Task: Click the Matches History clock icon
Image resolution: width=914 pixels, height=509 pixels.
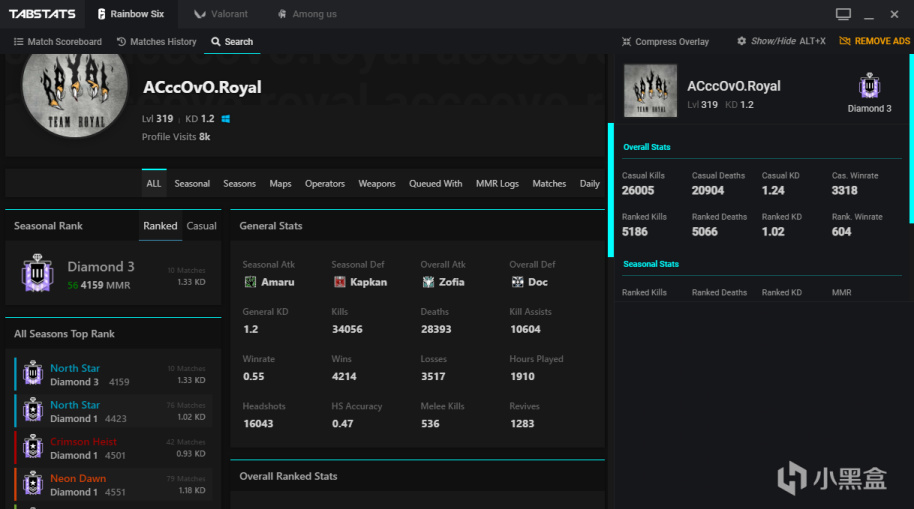Action: click(x=121, y=41)
